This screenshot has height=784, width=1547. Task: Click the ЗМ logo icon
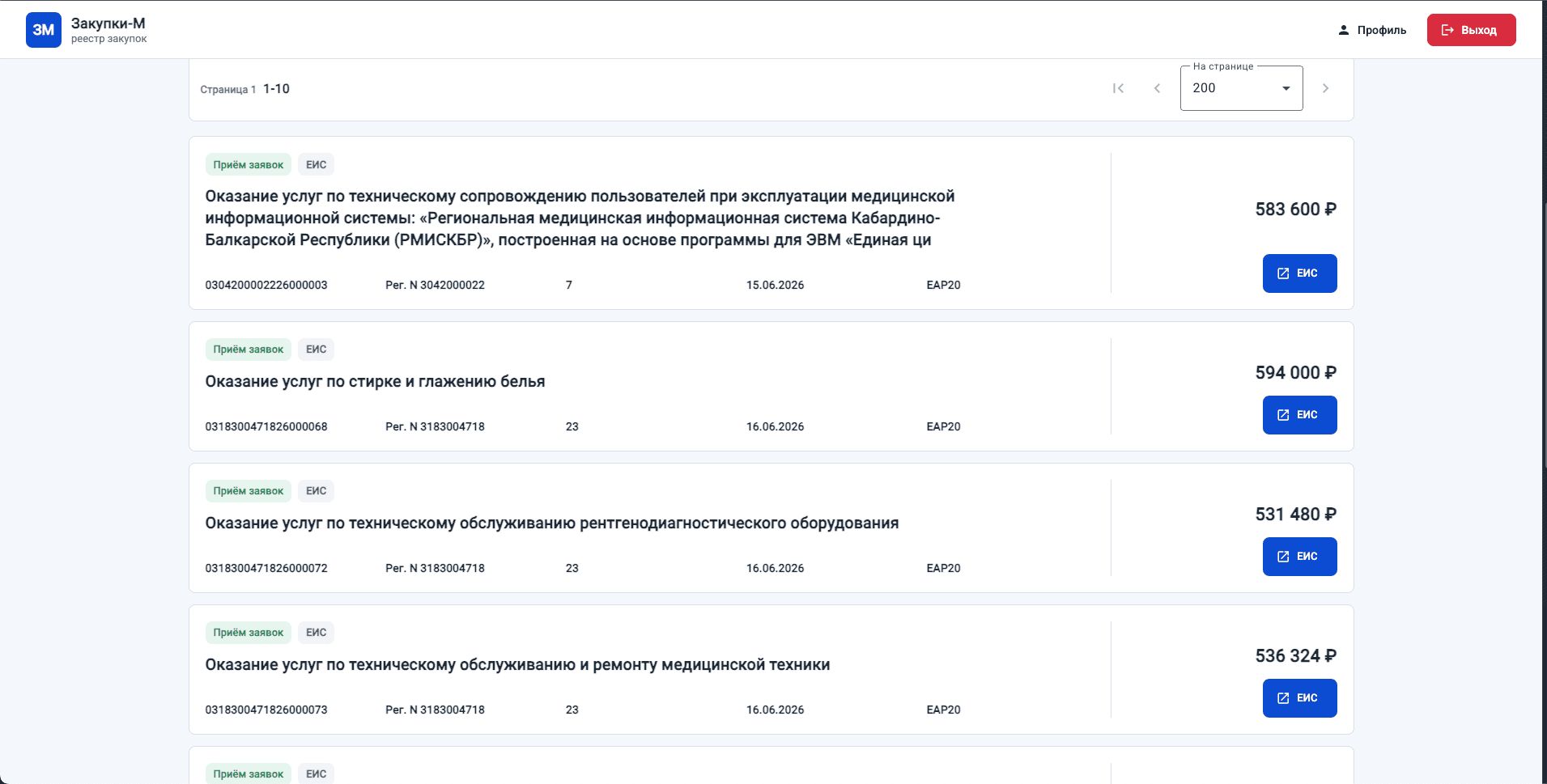coord(44,30)
